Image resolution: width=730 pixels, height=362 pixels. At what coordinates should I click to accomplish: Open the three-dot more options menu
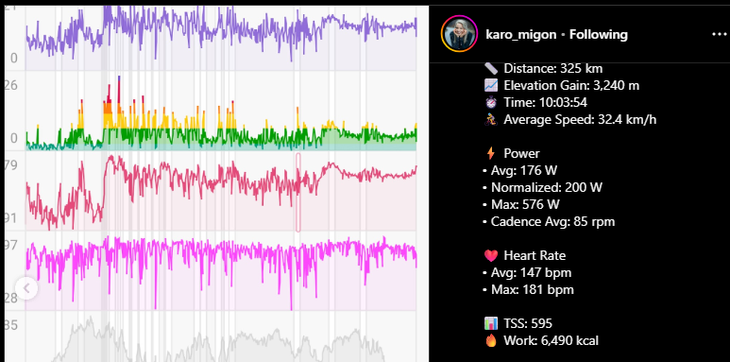[719, 34]
